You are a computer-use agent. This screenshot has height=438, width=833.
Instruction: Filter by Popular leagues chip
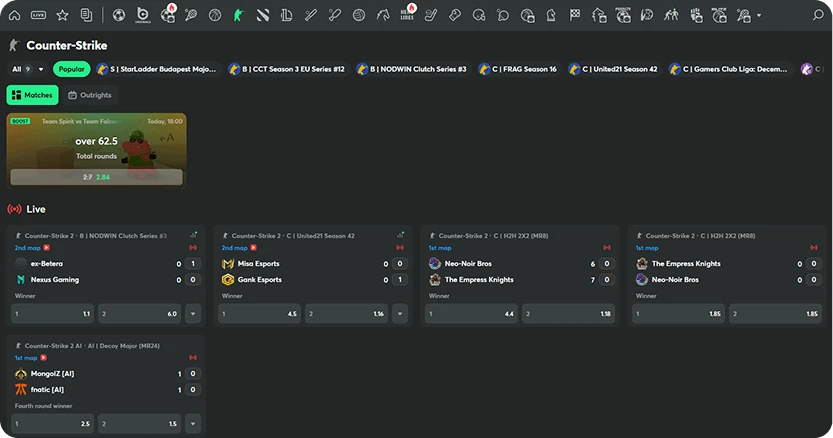(x=71, y=69)
